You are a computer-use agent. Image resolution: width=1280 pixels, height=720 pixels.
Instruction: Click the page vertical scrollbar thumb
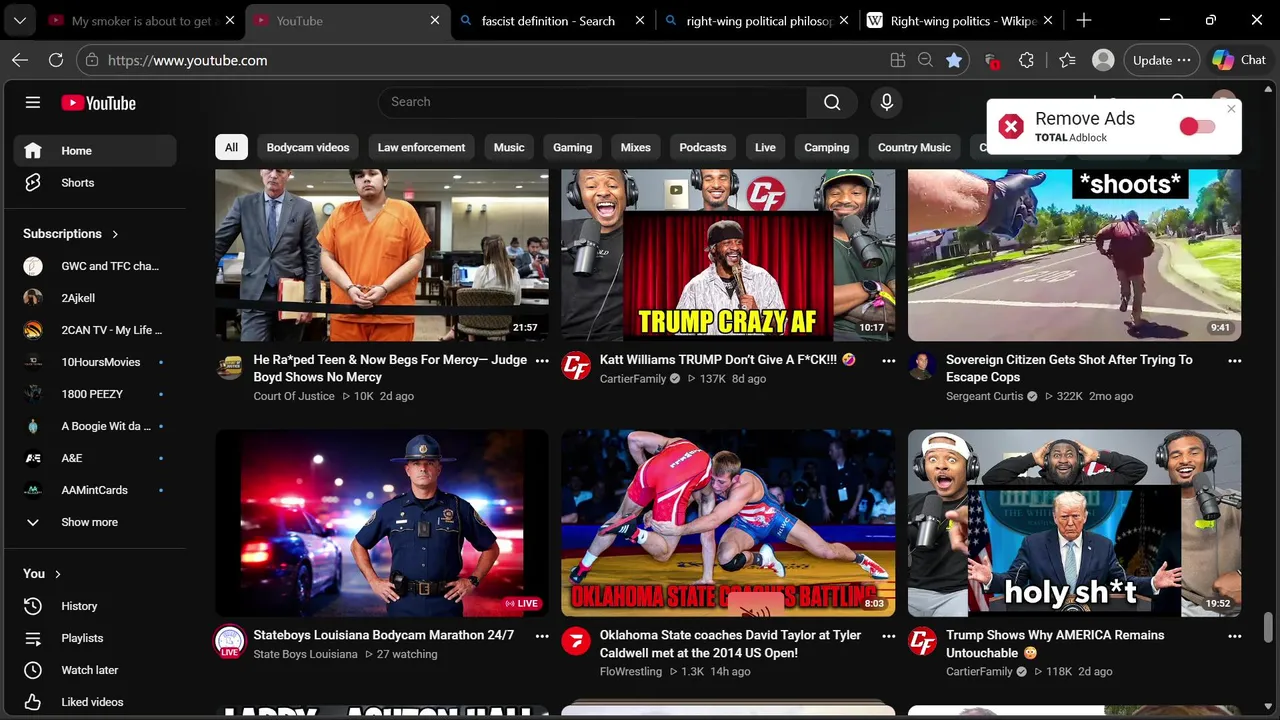[x=1268, y=627]
